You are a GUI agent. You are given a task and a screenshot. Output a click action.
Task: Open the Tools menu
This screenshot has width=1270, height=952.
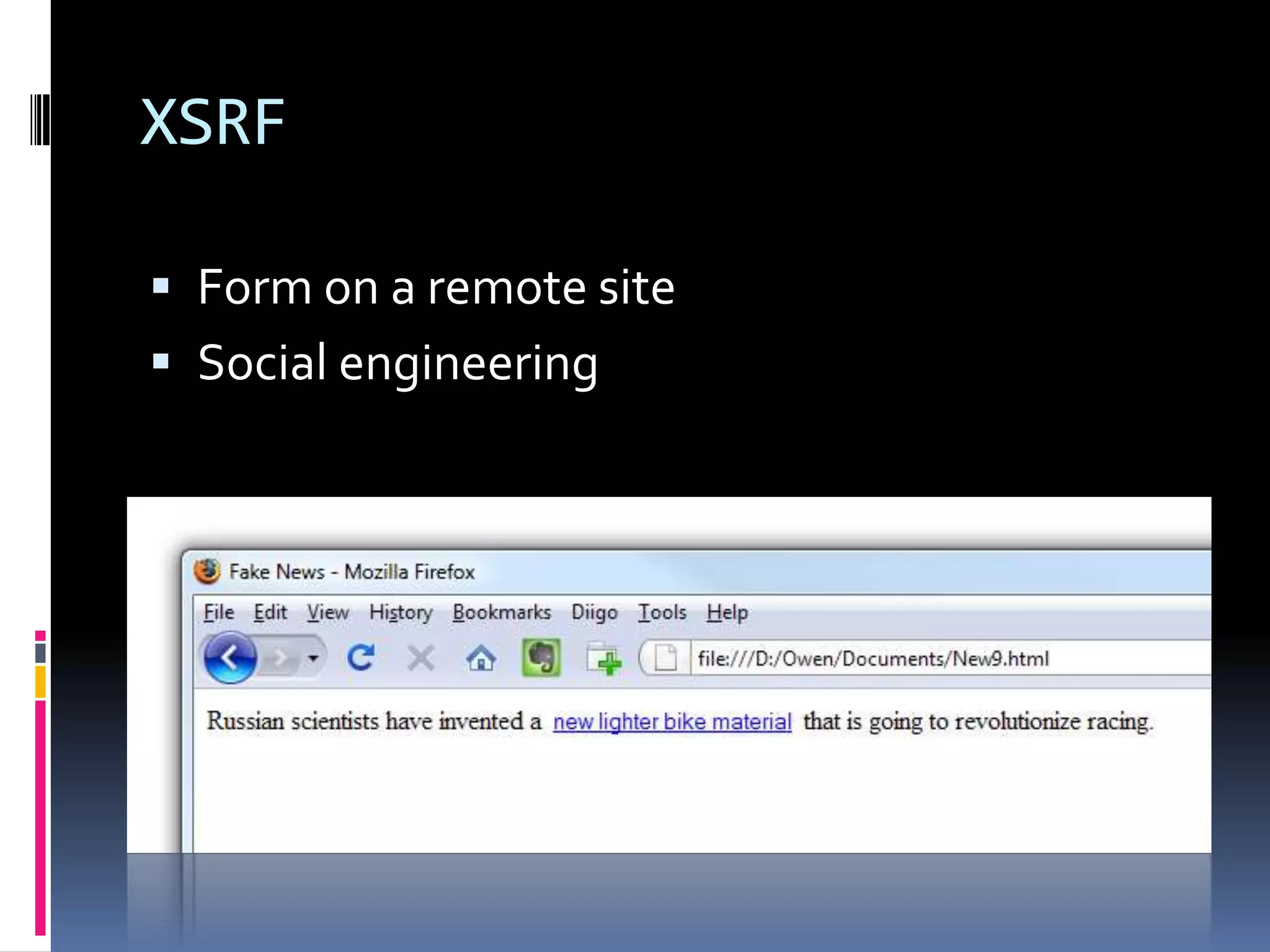[x=662, y=612]
